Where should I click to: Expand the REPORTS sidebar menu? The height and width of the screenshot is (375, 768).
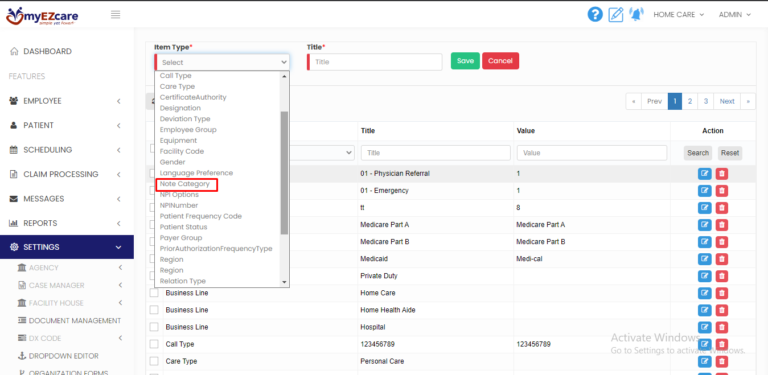point(67,223)
